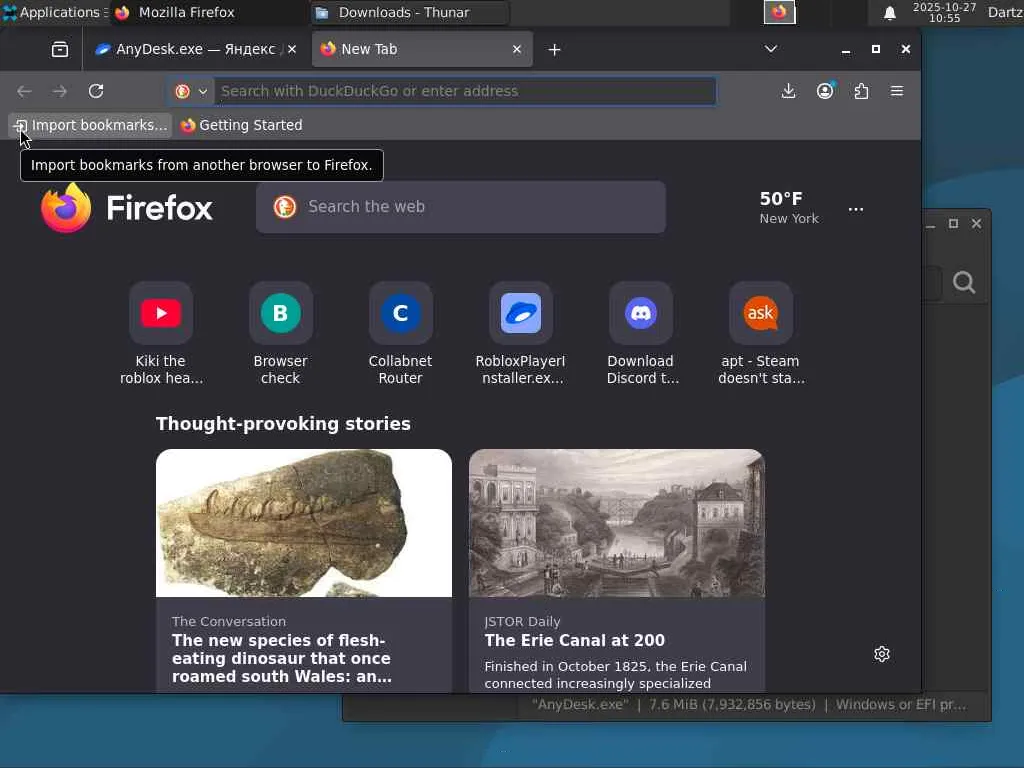Open the Downloads panel icon
The width and height of the screenshot is (1024, 768).
click(788, 91)
